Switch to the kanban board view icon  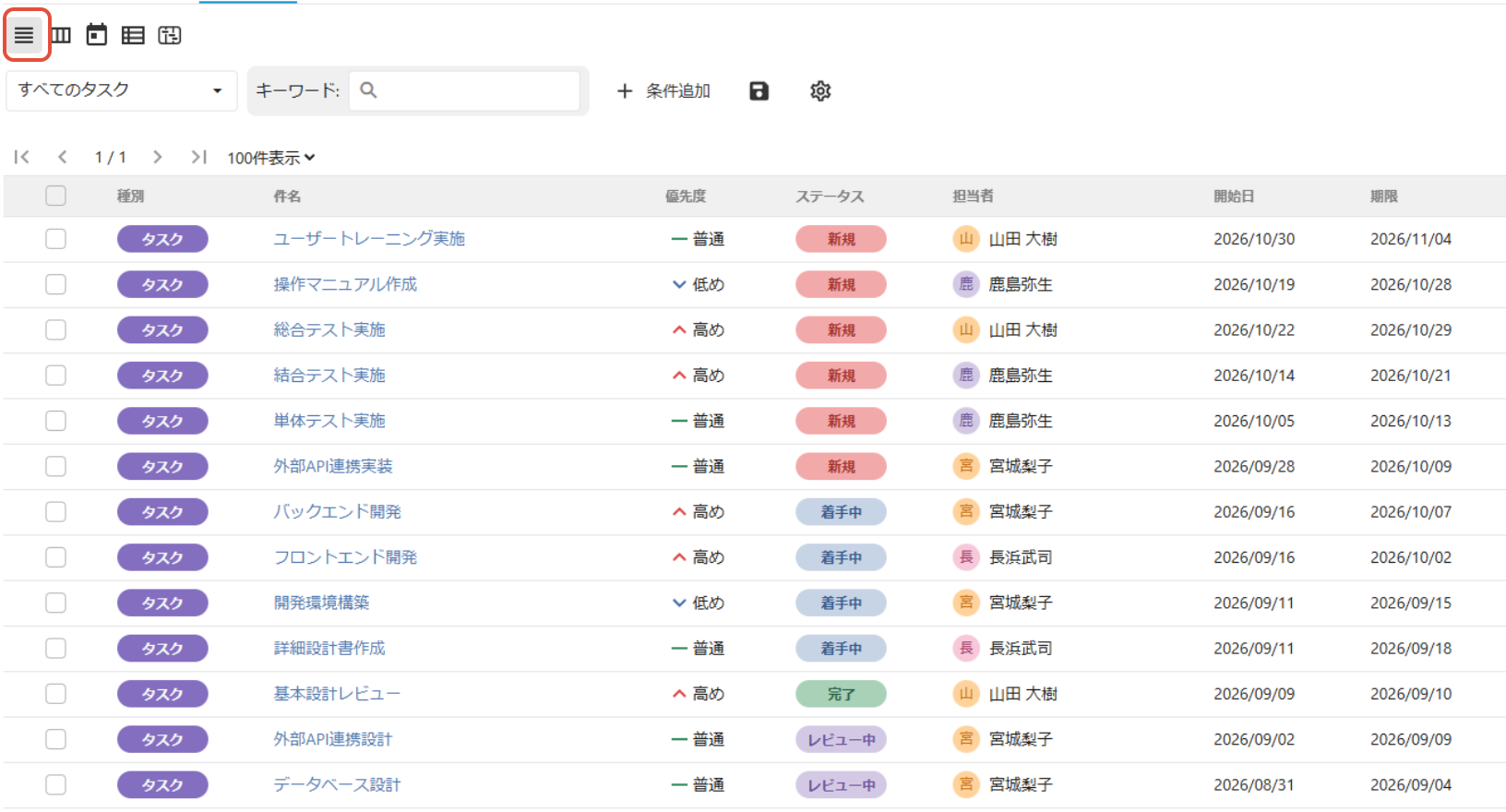61,35
